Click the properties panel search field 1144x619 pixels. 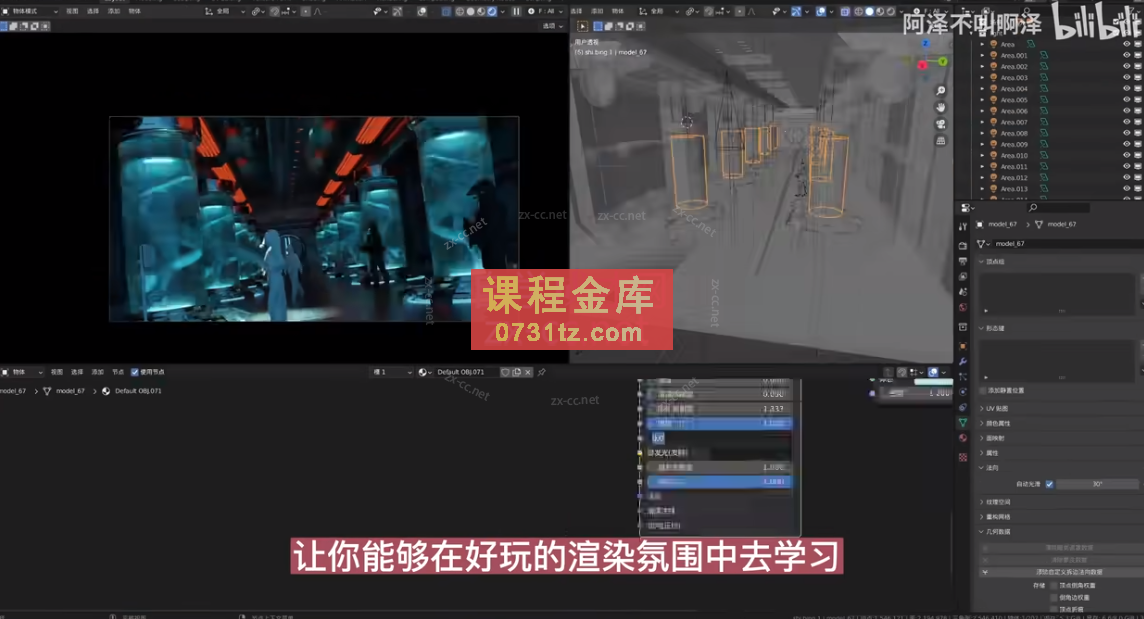point(1058,208)
